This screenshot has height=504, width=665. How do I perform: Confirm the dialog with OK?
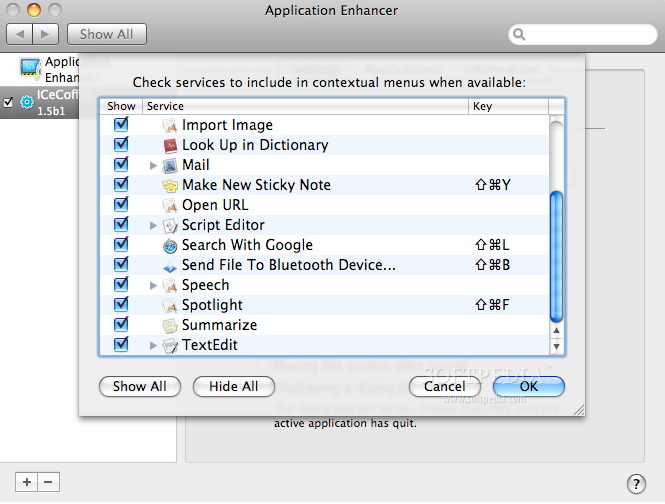[529, 386]
